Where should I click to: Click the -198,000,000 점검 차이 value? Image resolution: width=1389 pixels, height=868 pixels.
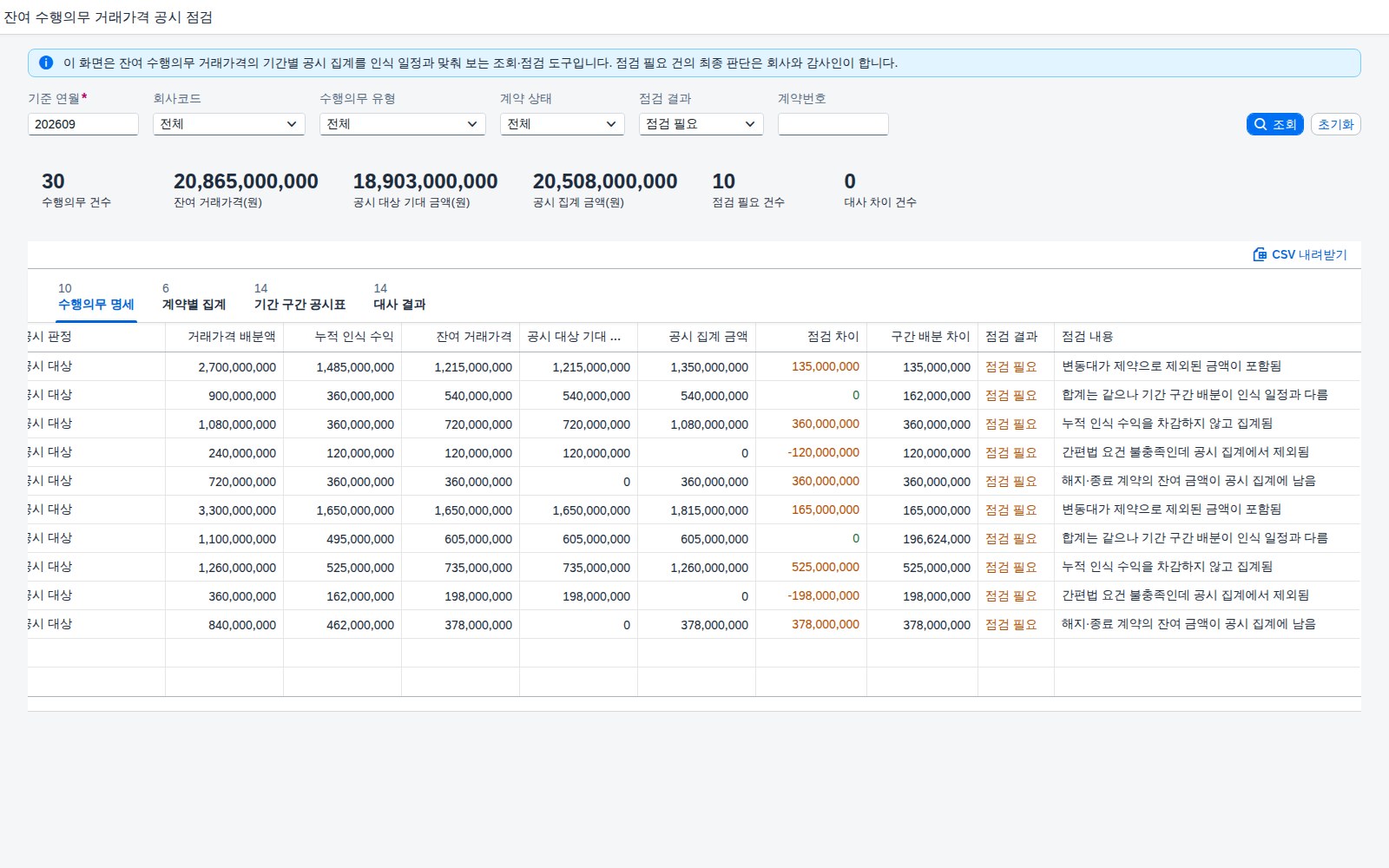tap(824, 596)
